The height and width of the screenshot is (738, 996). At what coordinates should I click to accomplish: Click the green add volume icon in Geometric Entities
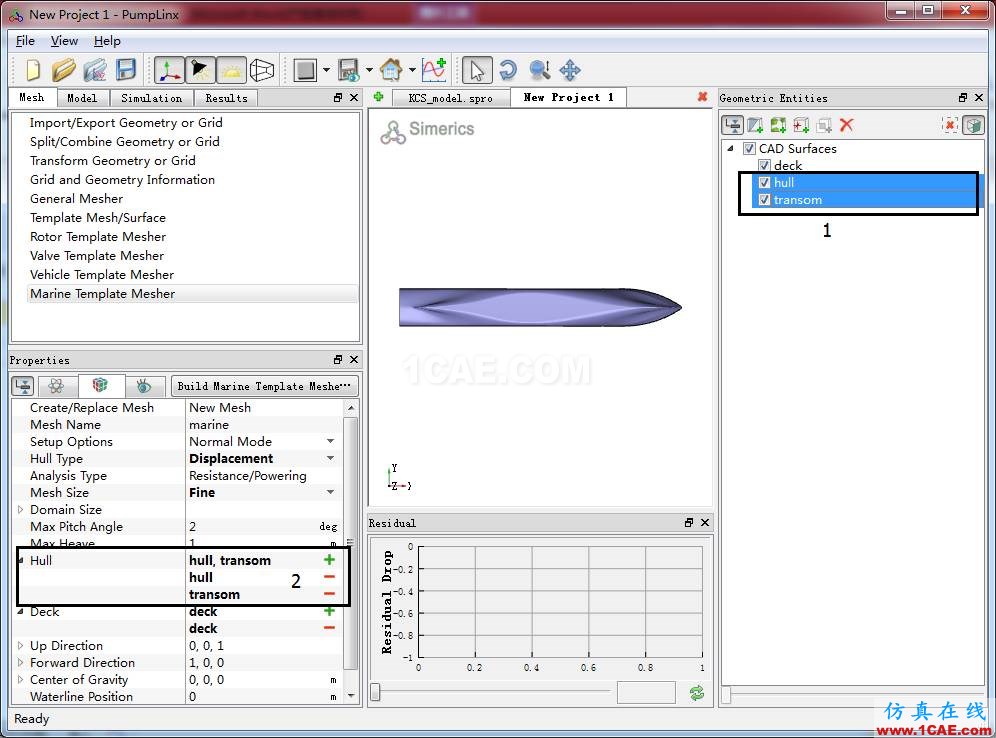point(778,125)
